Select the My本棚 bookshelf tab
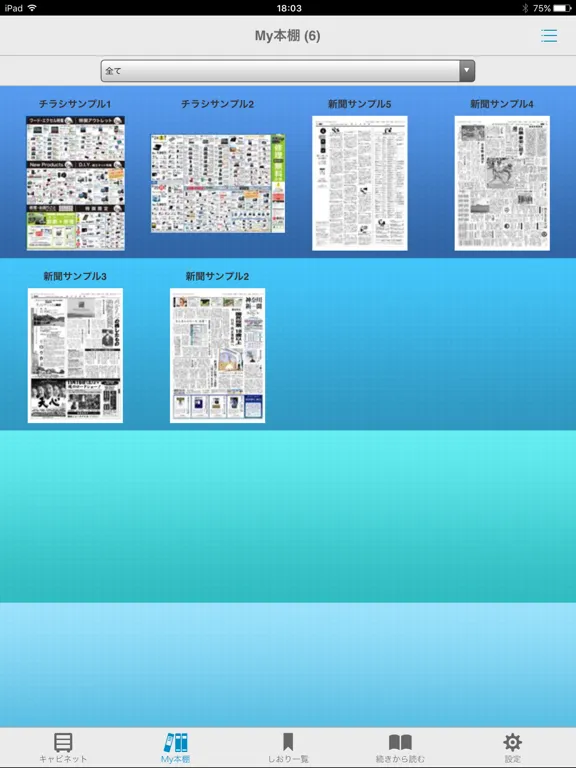 [175, 748]
